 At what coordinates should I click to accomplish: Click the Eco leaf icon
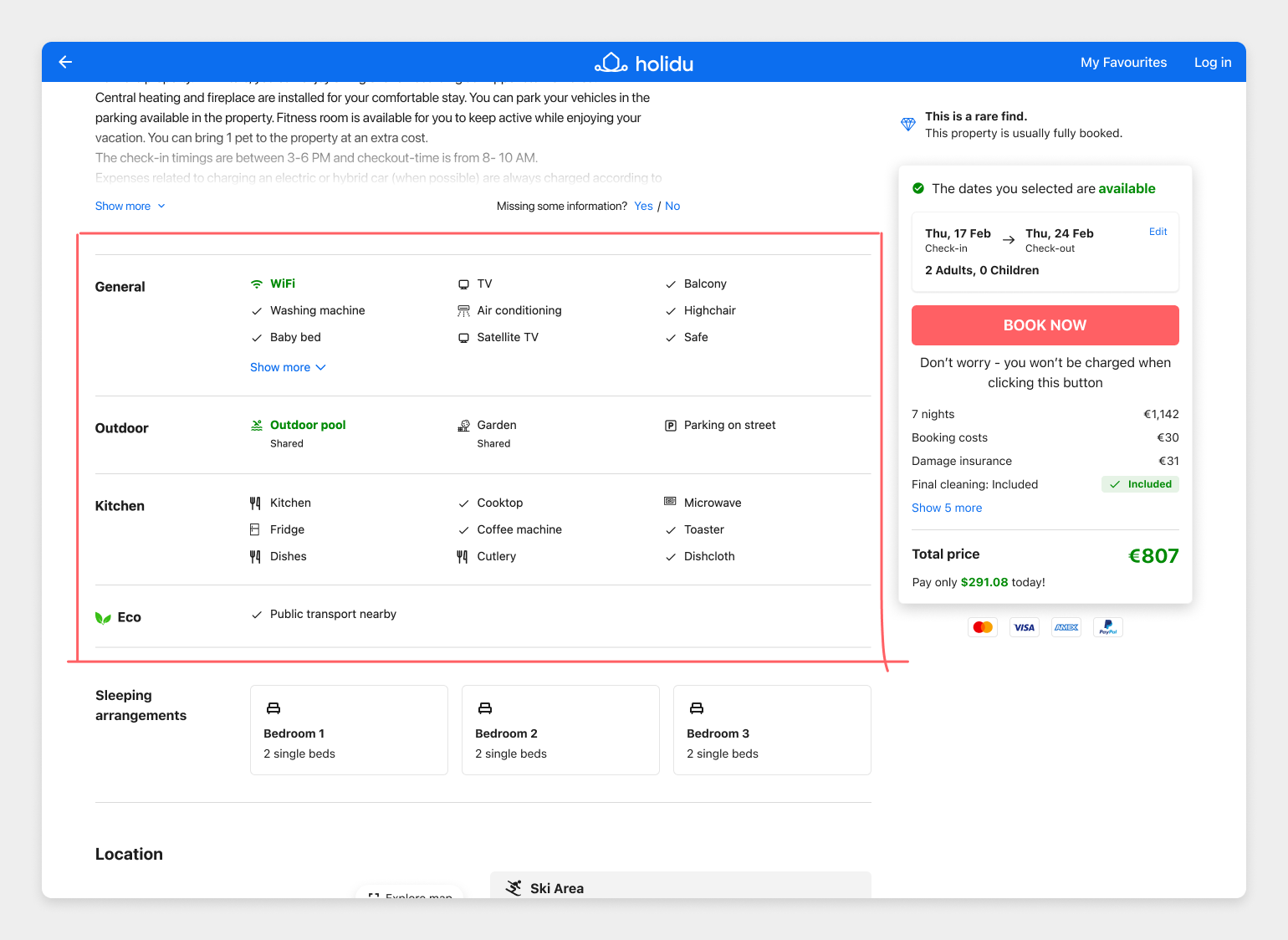pos(103,618)
